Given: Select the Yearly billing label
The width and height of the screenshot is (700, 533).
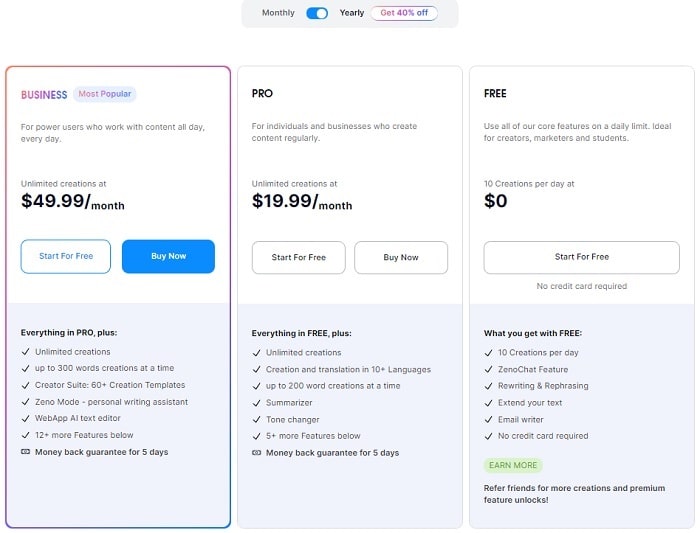Looking at the screenshot, I should click(352, 13).
